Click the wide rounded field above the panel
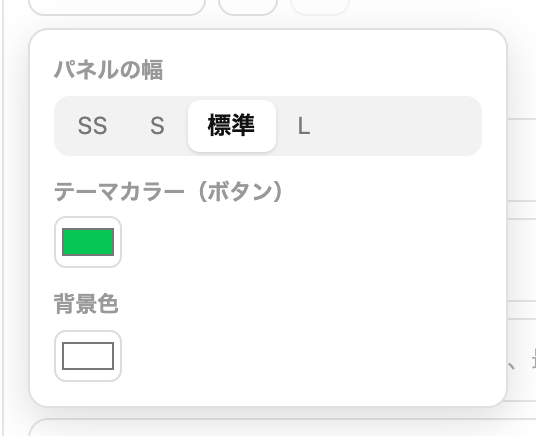The height and width of the screenshot is (436, 536). pos(117,6)
